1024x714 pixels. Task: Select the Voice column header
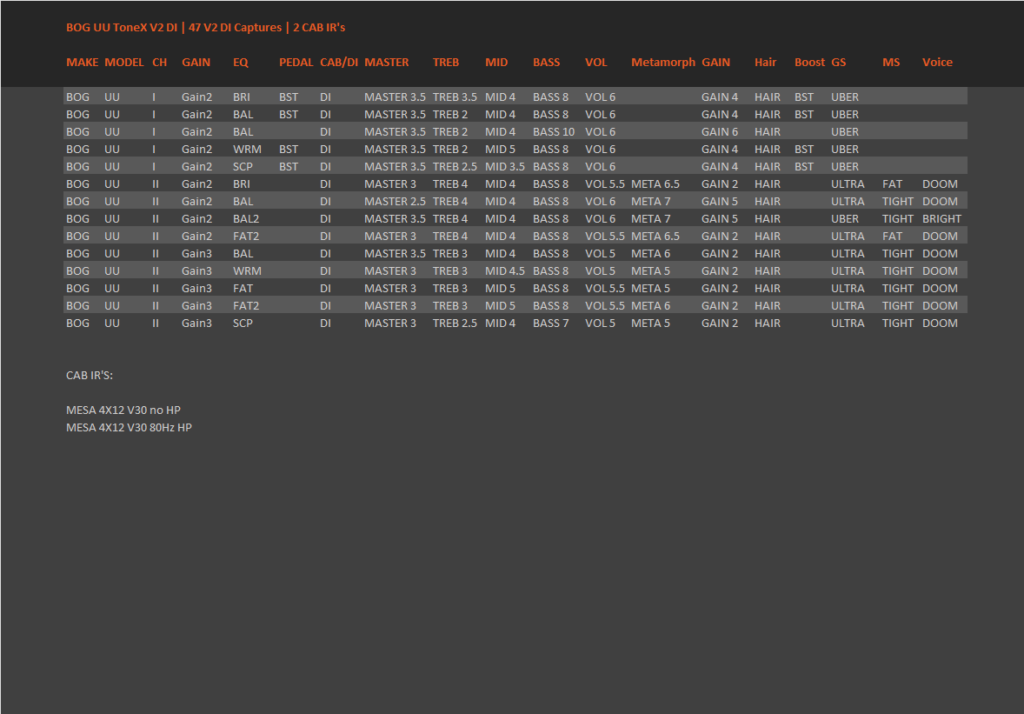click(x=937, y=62)
